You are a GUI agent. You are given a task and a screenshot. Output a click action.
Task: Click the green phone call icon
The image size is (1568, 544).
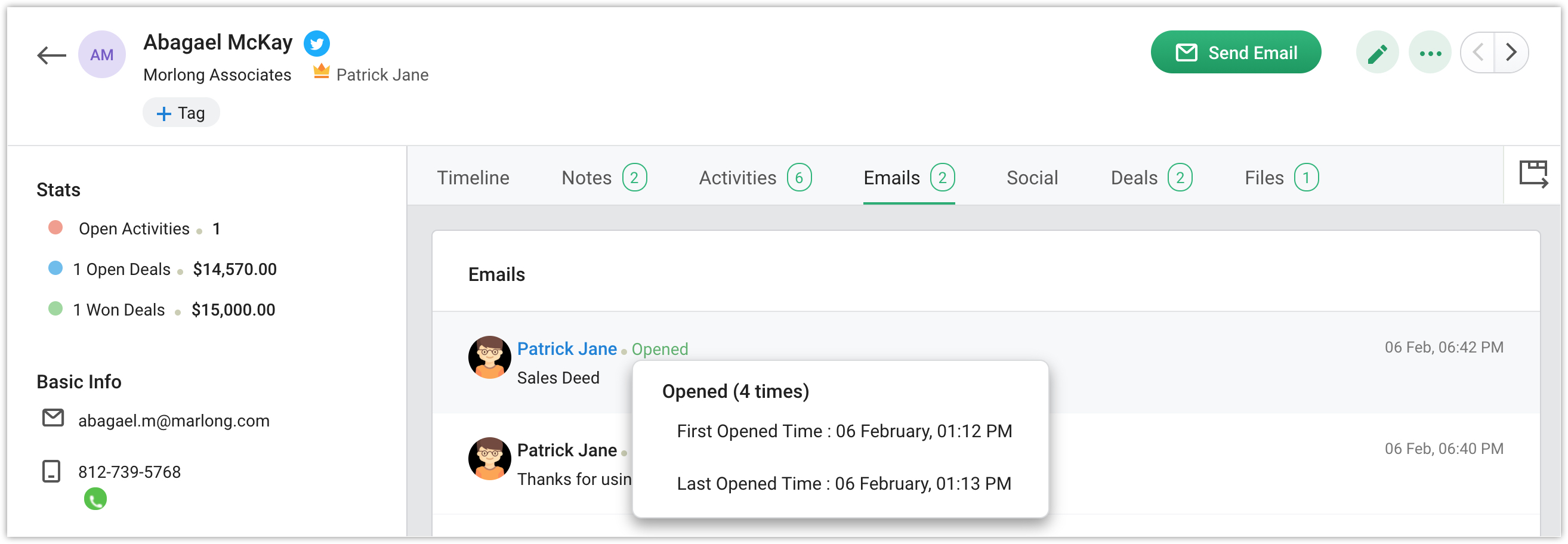95,500
